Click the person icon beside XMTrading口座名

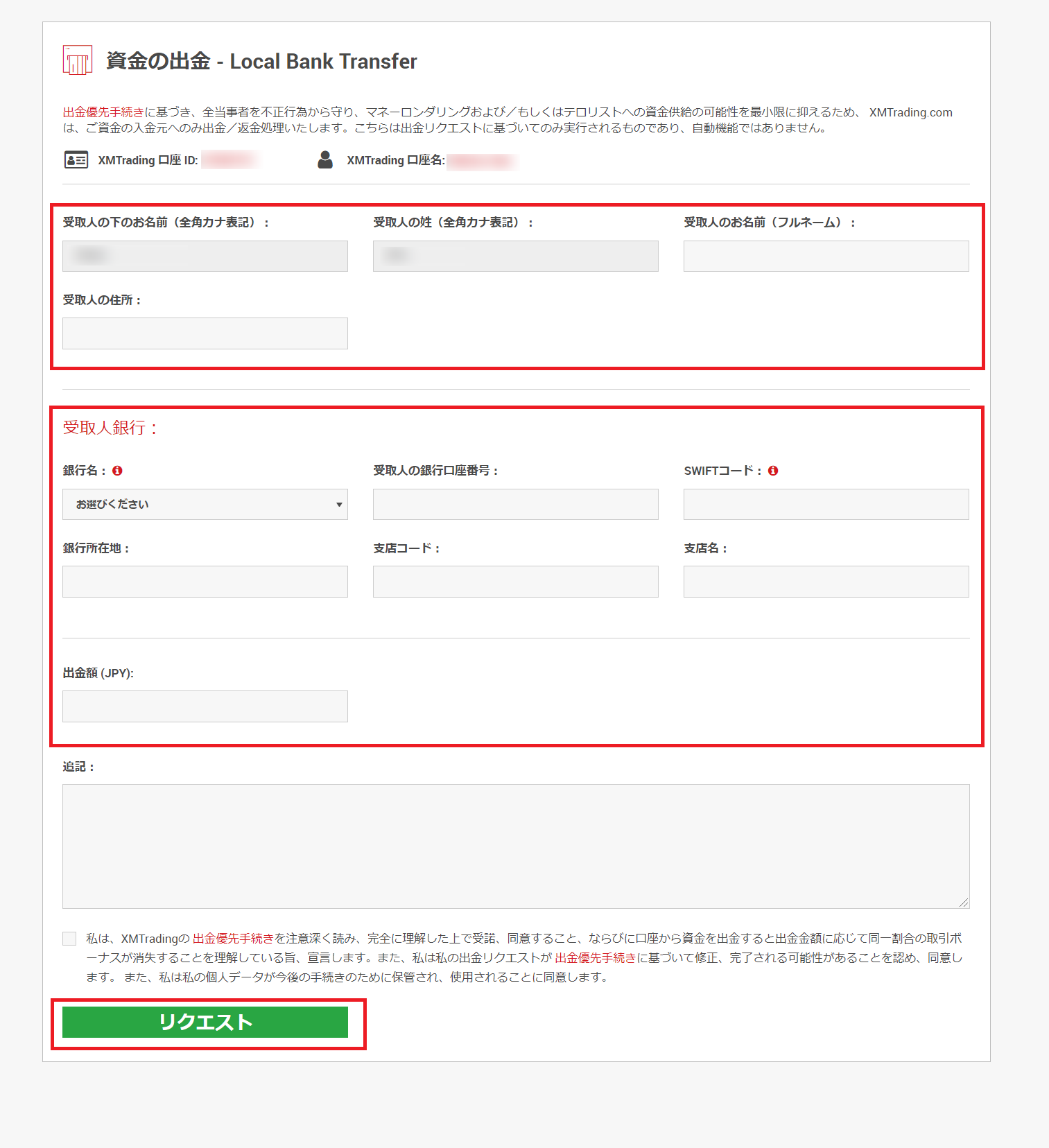pos(324,160)
